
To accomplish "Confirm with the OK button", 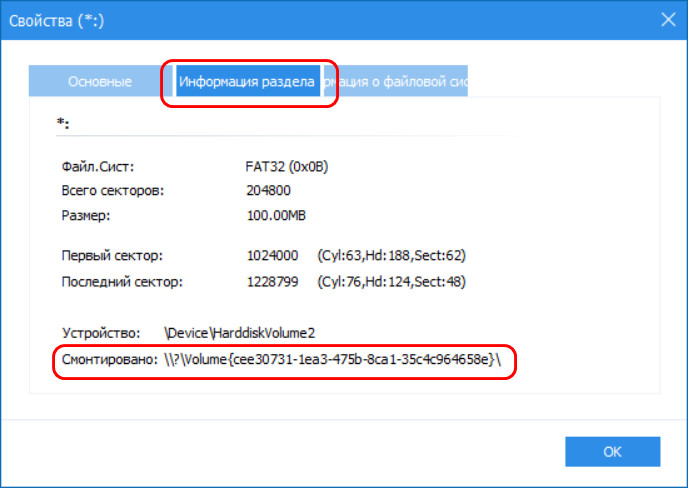I will click(613, 452).
